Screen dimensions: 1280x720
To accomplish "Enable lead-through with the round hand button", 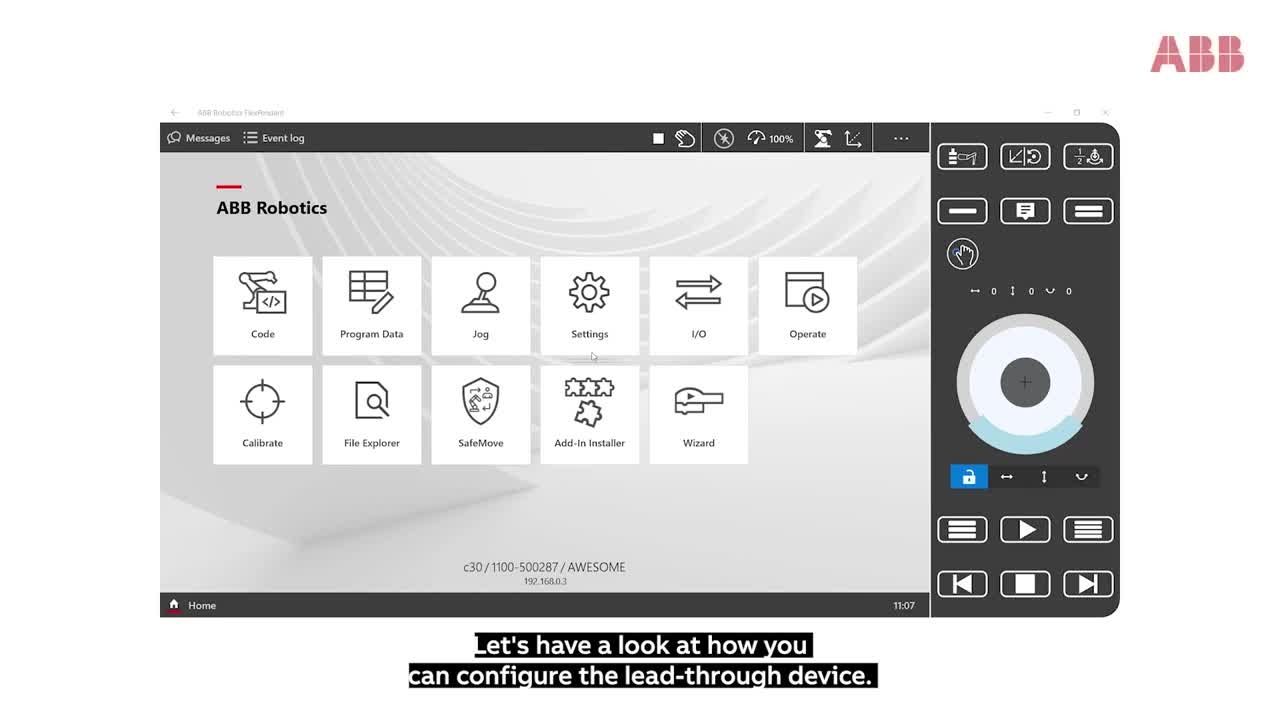I will click(x=962, y=254).
